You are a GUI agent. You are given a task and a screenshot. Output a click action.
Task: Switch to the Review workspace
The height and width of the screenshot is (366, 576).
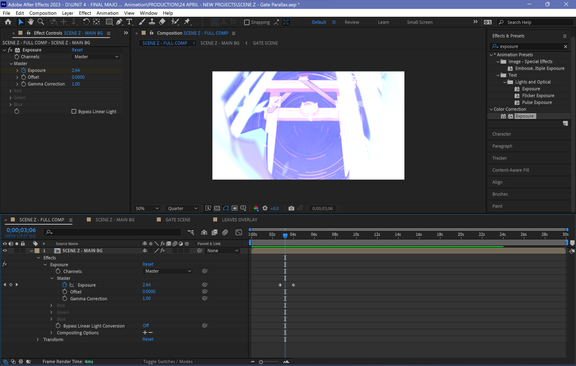tap(352, 22)
